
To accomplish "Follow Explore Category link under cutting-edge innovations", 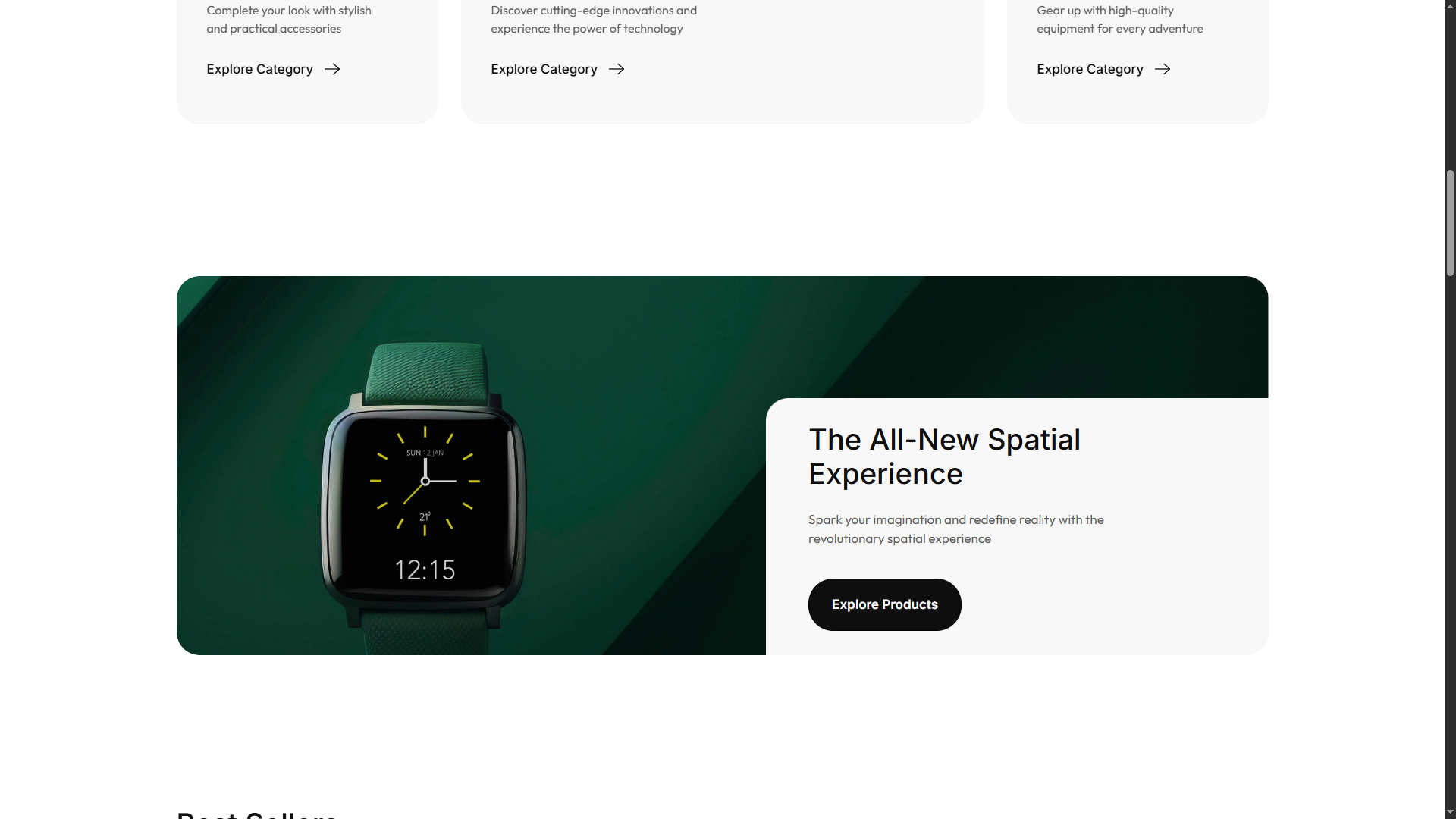I will [x=544, y=69].
